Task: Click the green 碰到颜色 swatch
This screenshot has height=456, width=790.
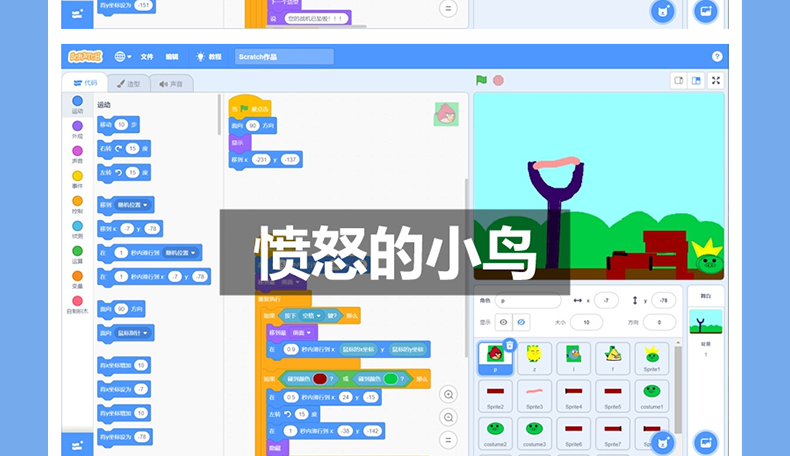Action: [390, 379]
